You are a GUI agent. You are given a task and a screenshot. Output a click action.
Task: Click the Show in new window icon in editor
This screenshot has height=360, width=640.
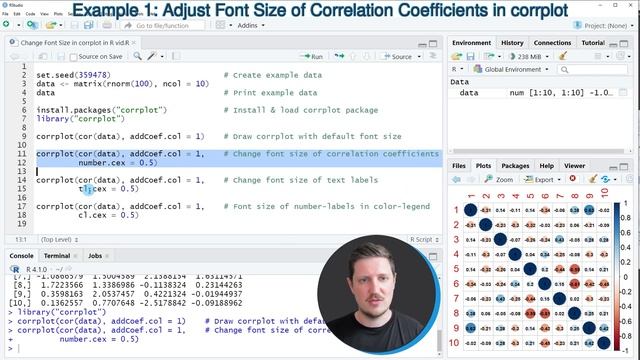pyautogui.click(x=42, y=56)
